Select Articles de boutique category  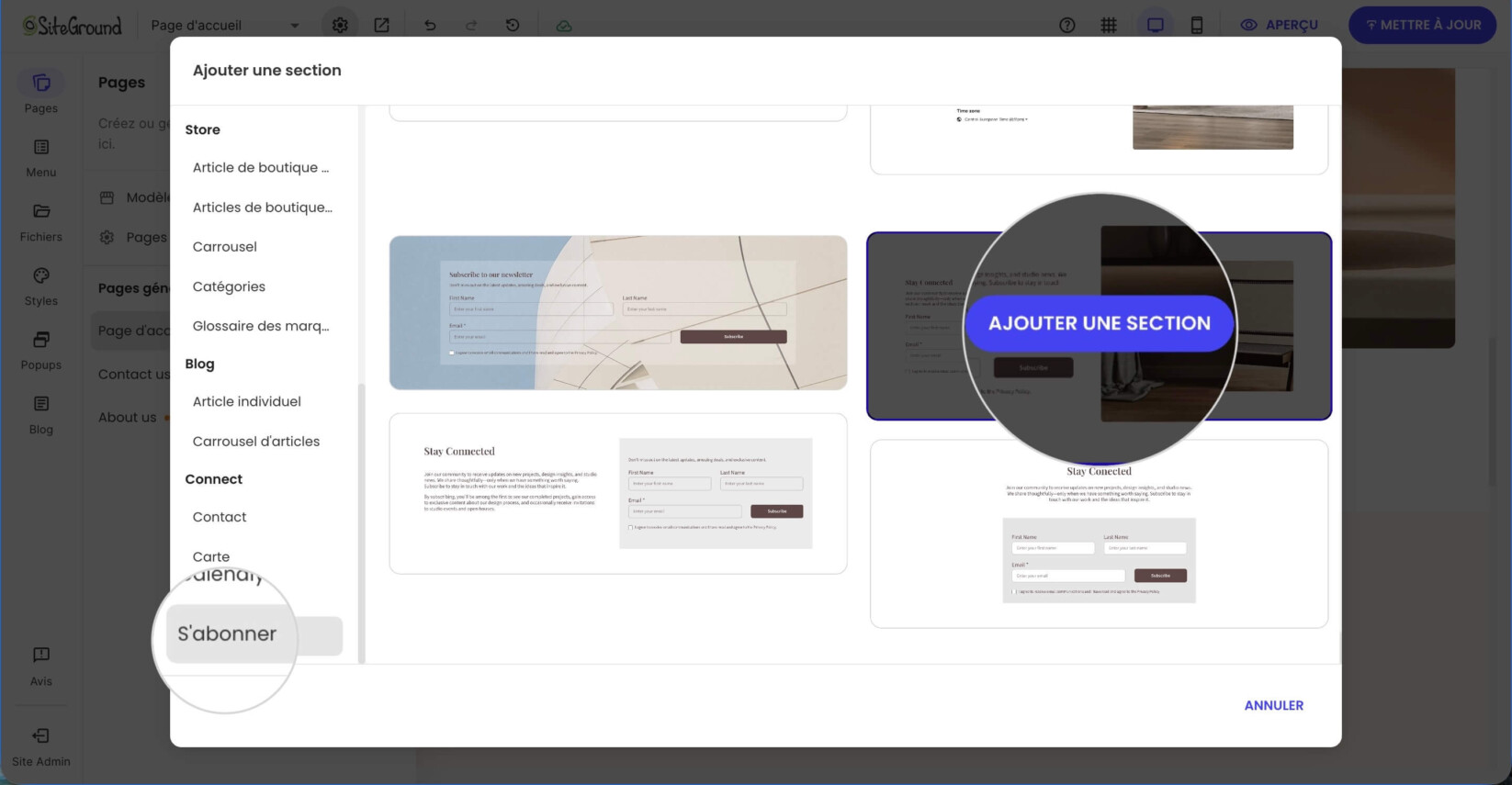[263, 207]
